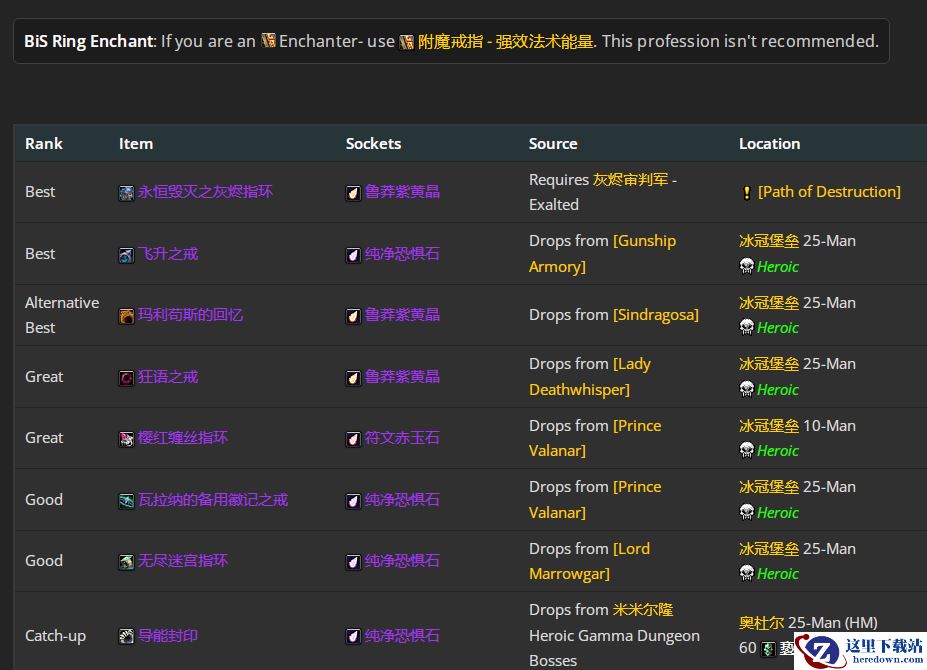Open the 附魔戒指 - 强效法术能量 enchant link
The height and width of the screenshot is (670, 927).
click(x=505, y=42)
